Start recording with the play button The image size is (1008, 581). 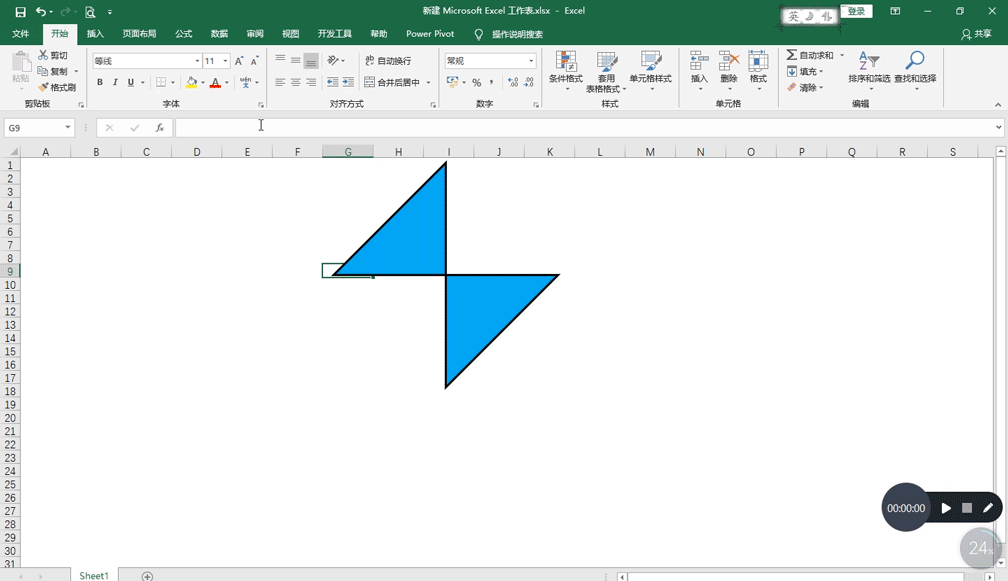(x=946, y=508)
